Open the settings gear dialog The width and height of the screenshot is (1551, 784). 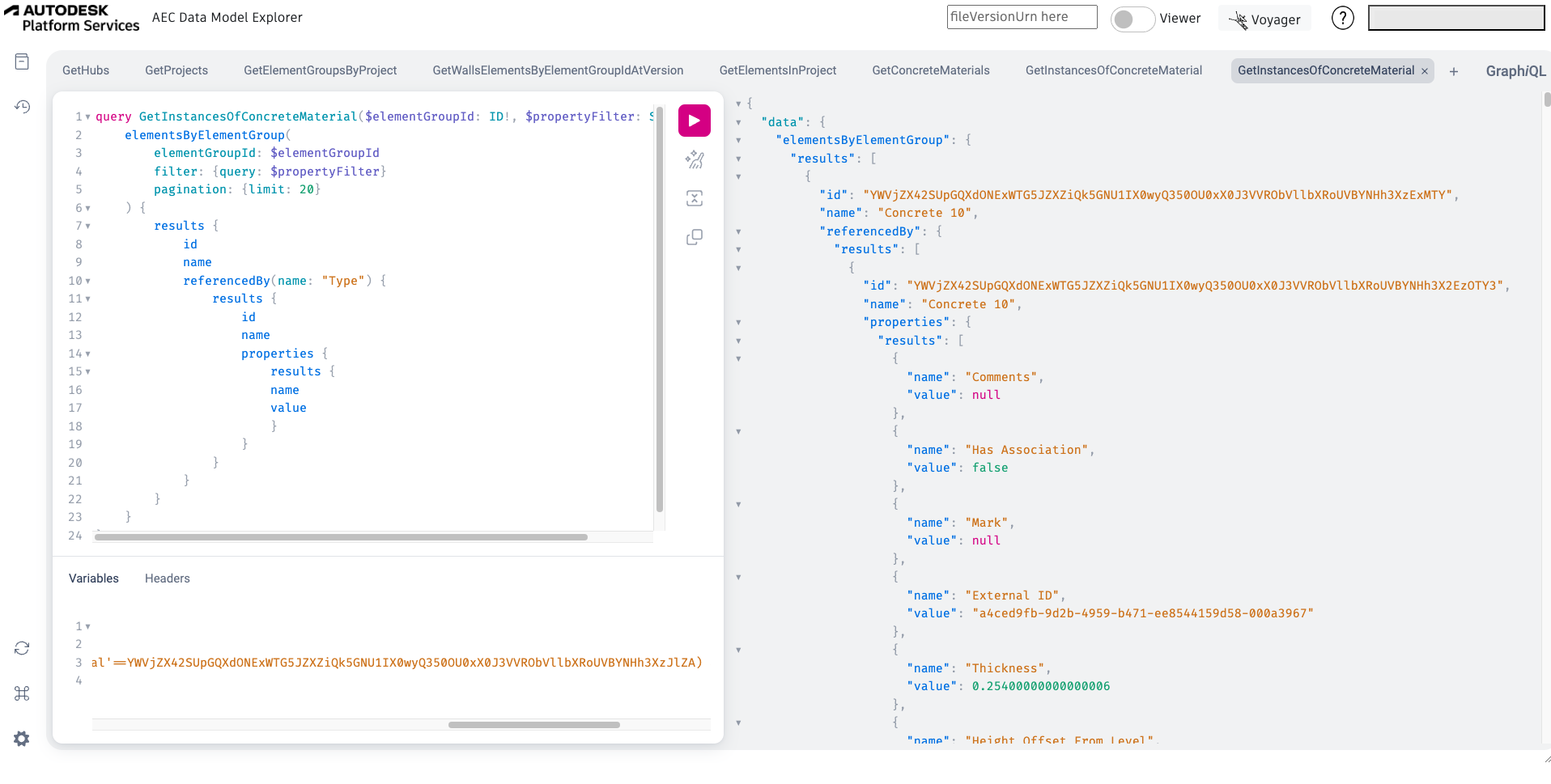(x=22, y=739)
